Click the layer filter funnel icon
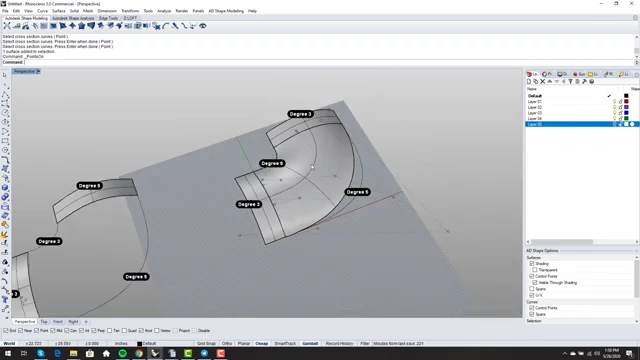 pos(570,81)
